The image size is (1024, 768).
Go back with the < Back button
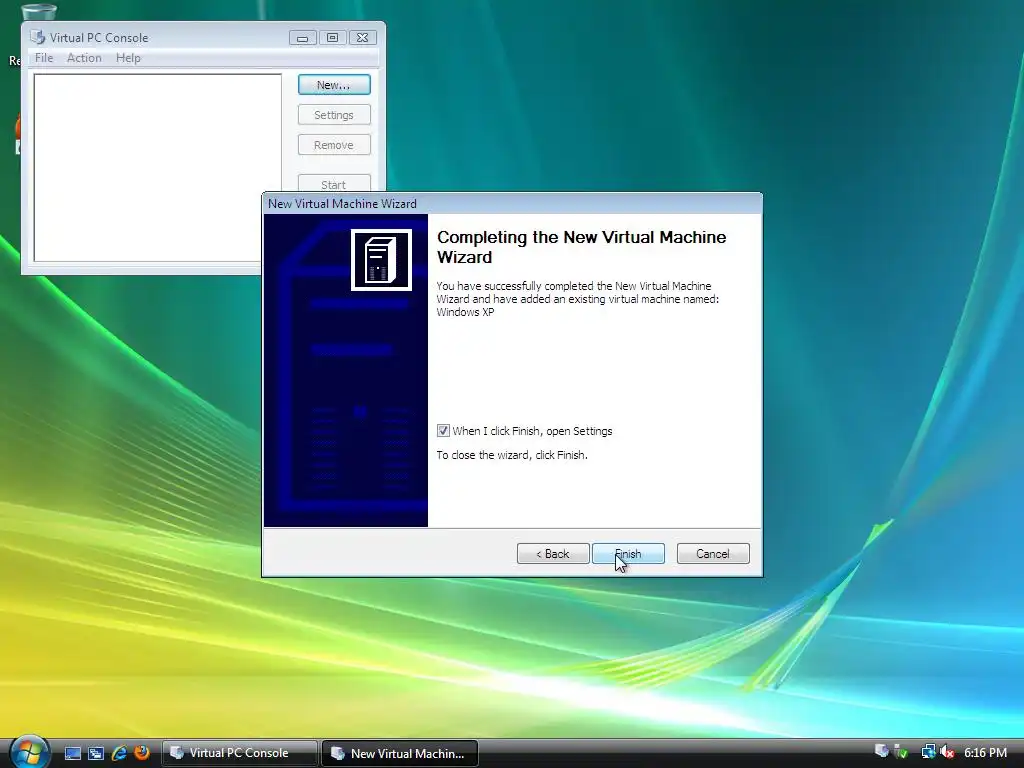point(553,554)
